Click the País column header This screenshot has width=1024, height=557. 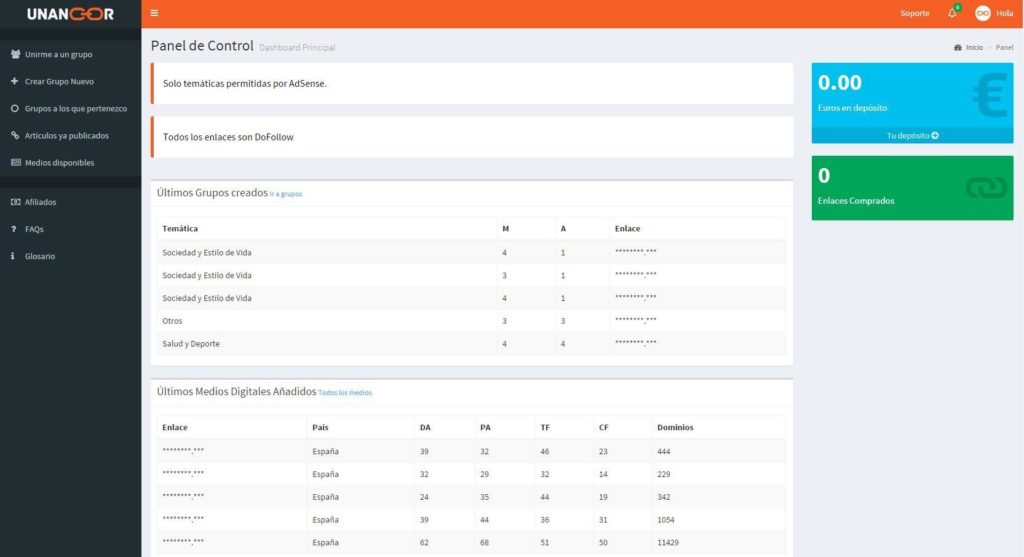tap(320, 427)
